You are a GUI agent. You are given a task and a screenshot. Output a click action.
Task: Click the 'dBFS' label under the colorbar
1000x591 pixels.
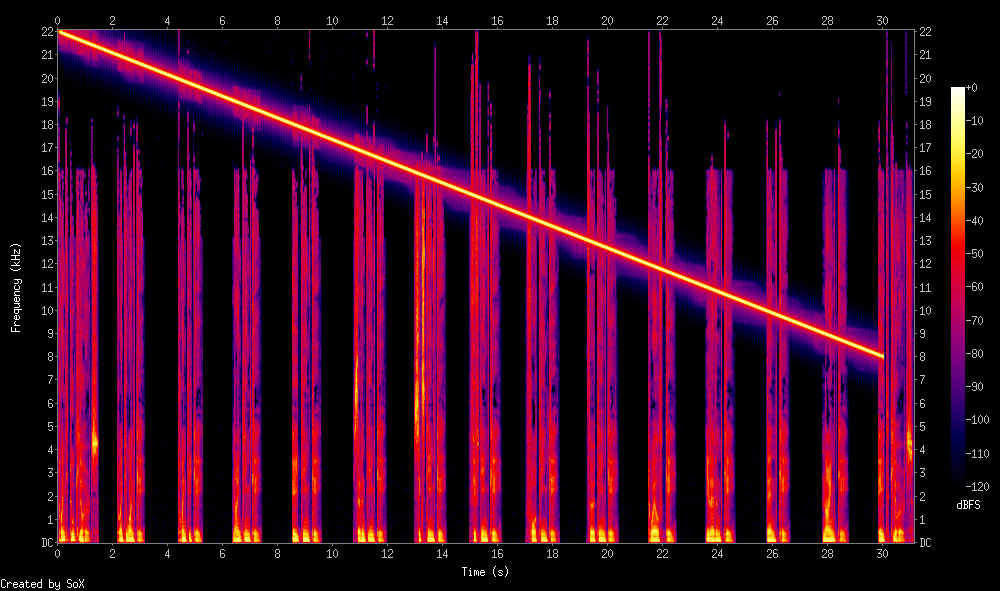point(968,505)
